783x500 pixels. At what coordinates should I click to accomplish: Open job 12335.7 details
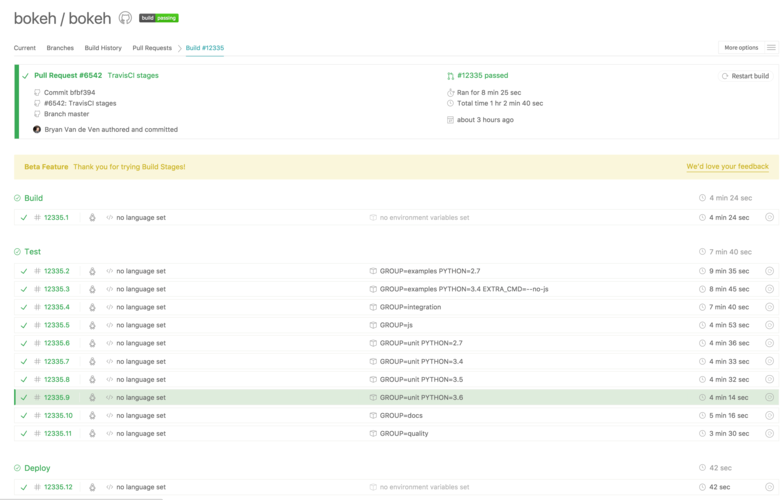tap(56, 361)
